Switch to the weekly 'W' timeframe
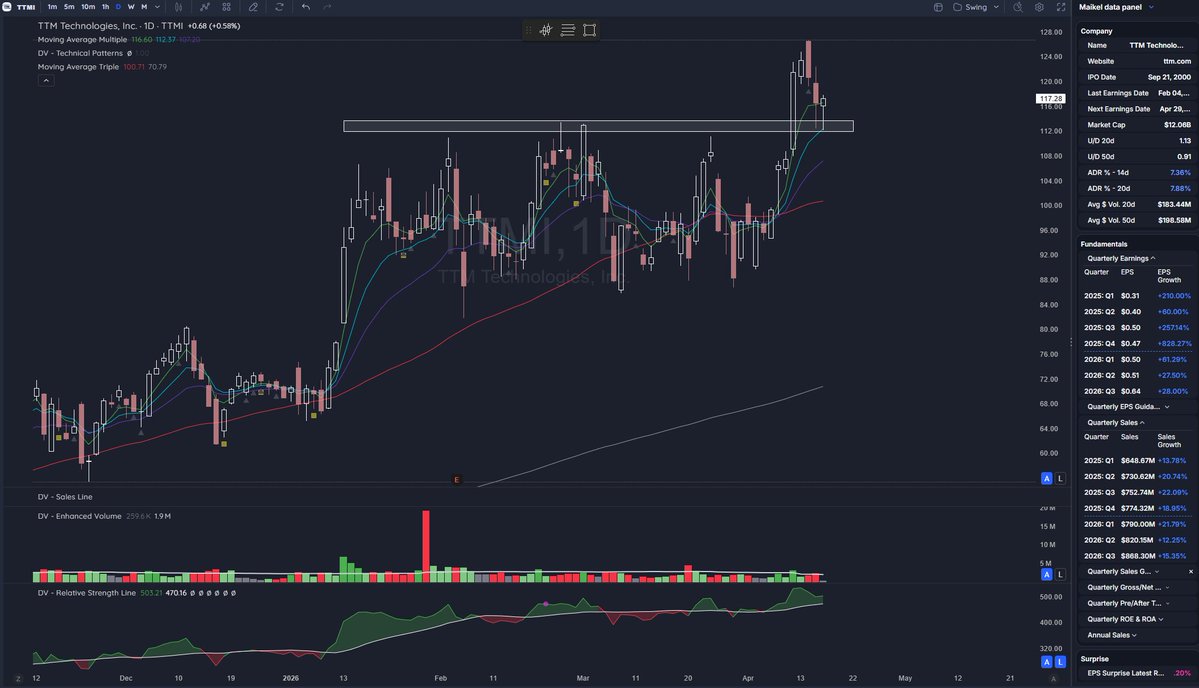 click(131, 7)
